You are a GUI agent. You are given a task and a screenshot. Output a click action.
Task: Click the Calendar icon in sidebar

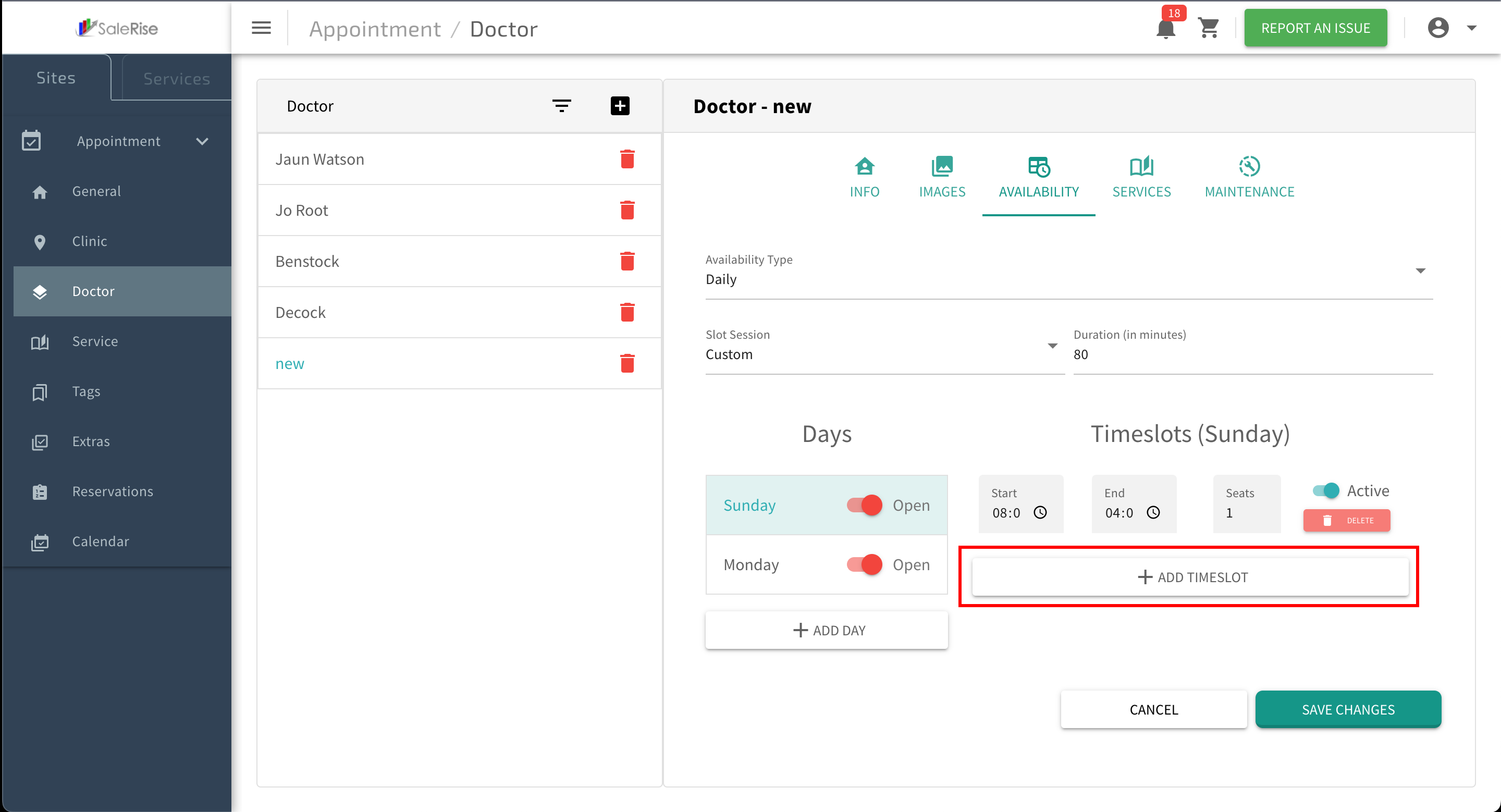40,543
